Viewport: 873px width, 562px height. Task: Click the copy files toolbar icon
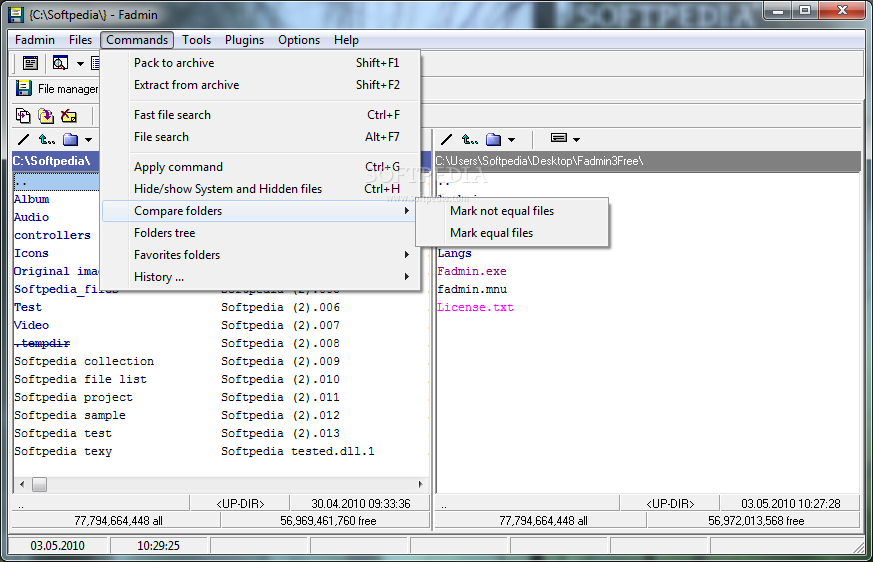click(23, 116)
